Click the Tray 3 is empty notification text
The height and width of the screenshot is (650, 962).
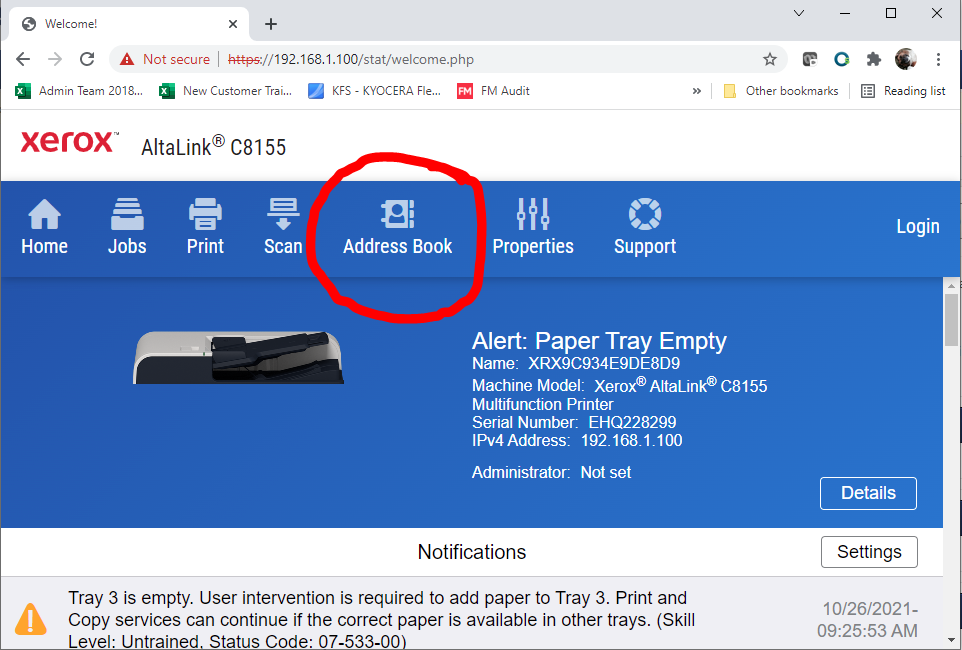coord(382,620)
